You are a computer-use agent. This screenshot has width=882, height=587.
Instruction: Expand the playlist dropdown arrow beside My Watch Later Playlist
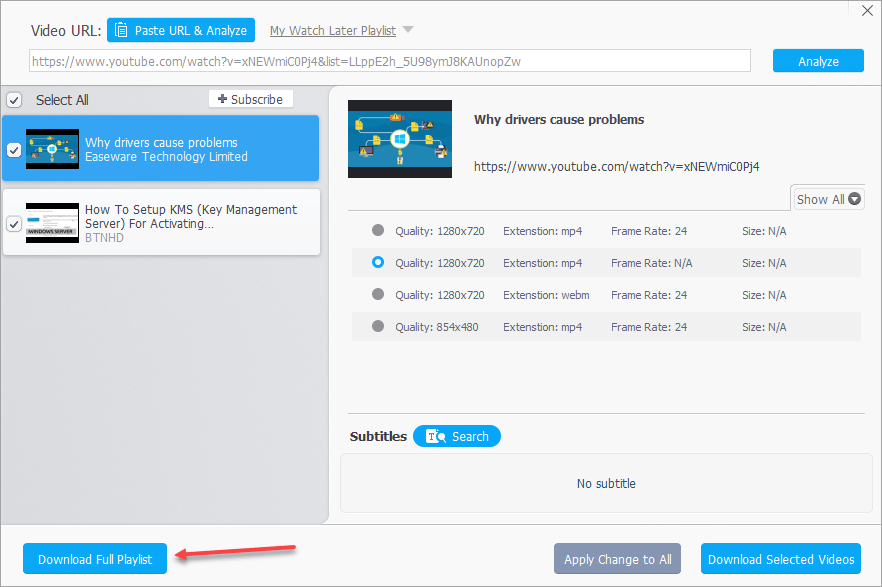408,29
